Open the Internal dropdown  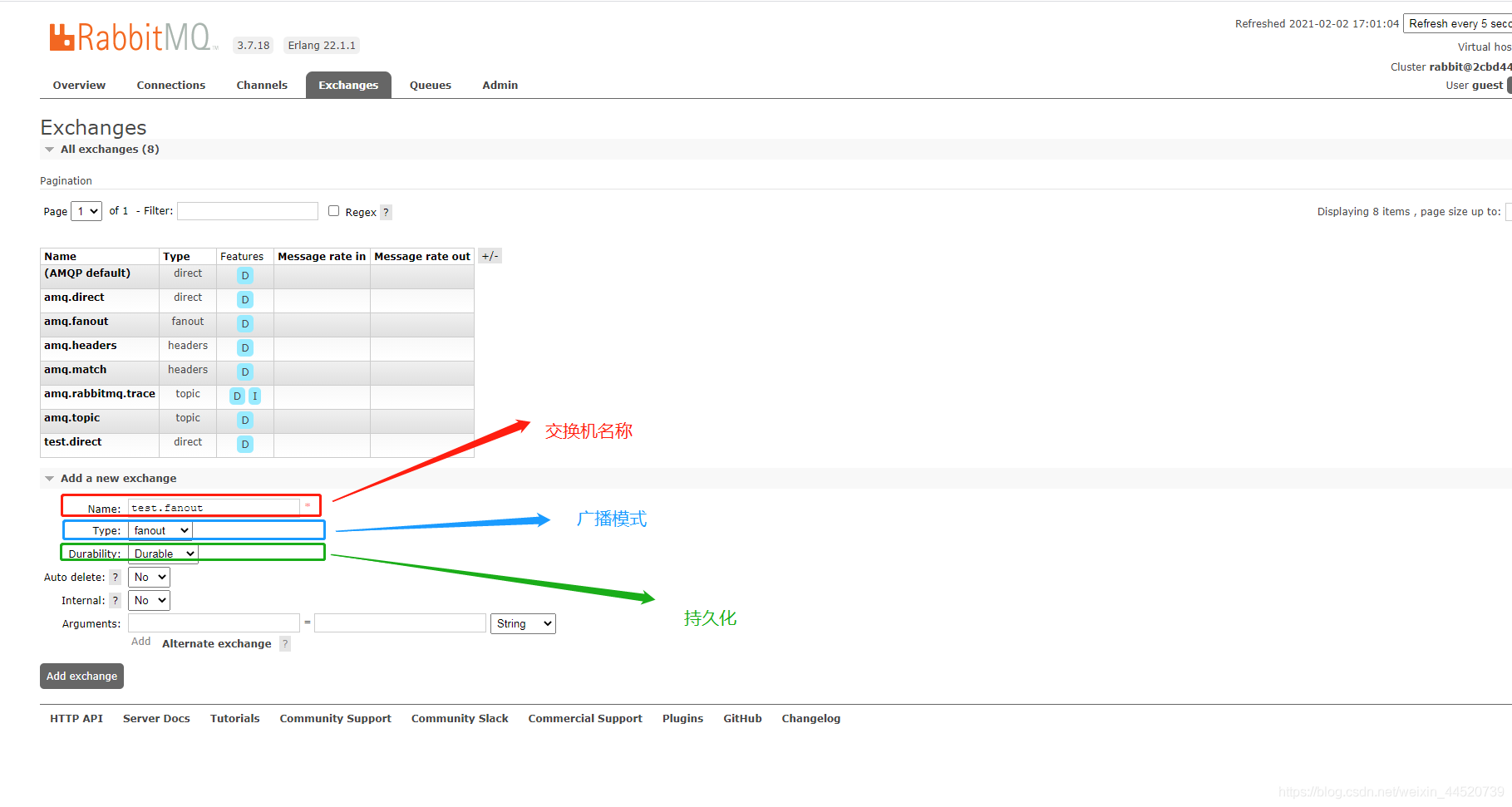[x=149, y=600]
